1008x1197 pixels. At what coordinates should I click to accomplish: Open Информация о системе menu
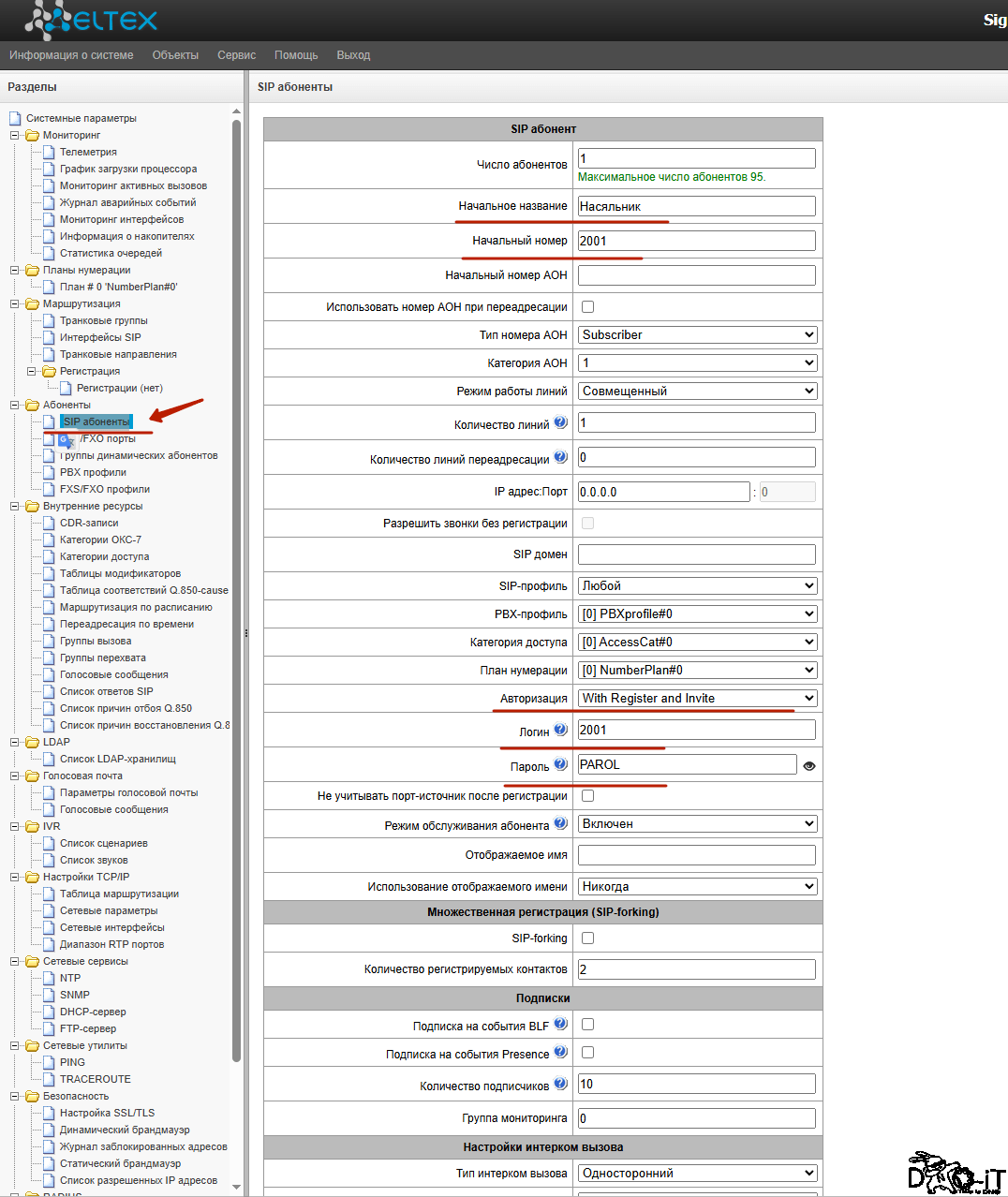coord(71,55)
